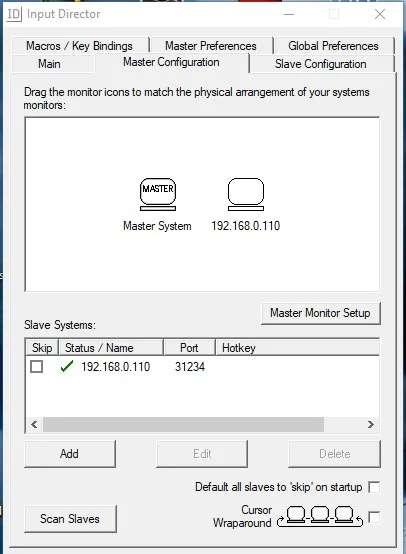The height and width of the screenshot is (554, 406).
Task: Click the Master Monitor Setup button
Action: 320,313
